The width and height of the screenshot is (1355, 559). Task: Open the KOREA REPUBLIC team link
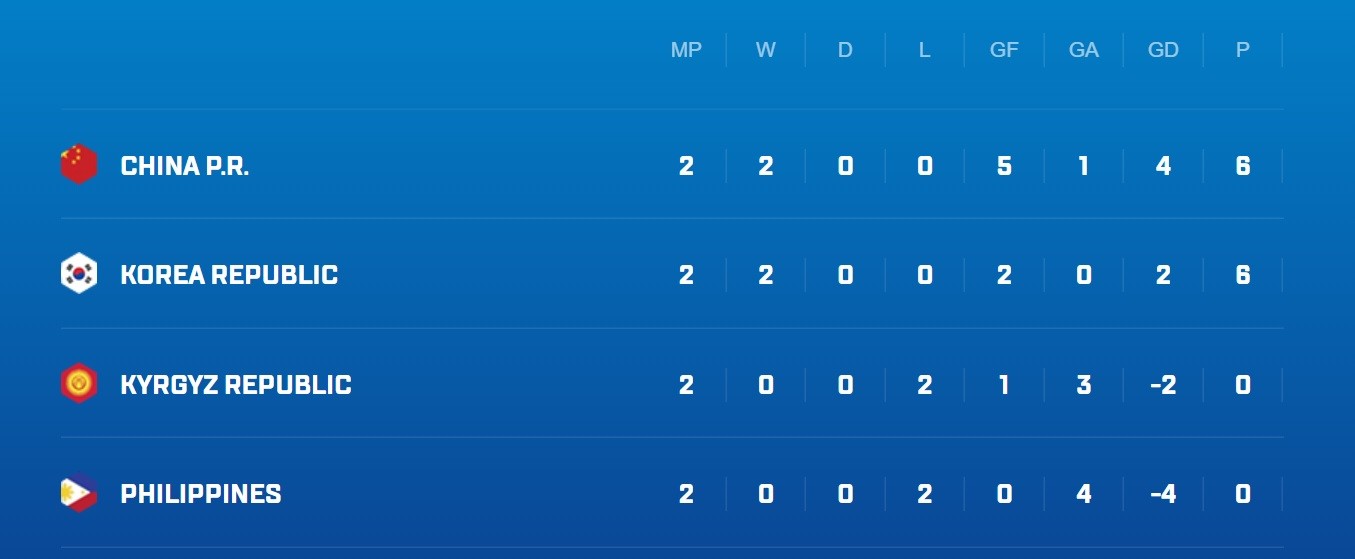click(229, 275)
